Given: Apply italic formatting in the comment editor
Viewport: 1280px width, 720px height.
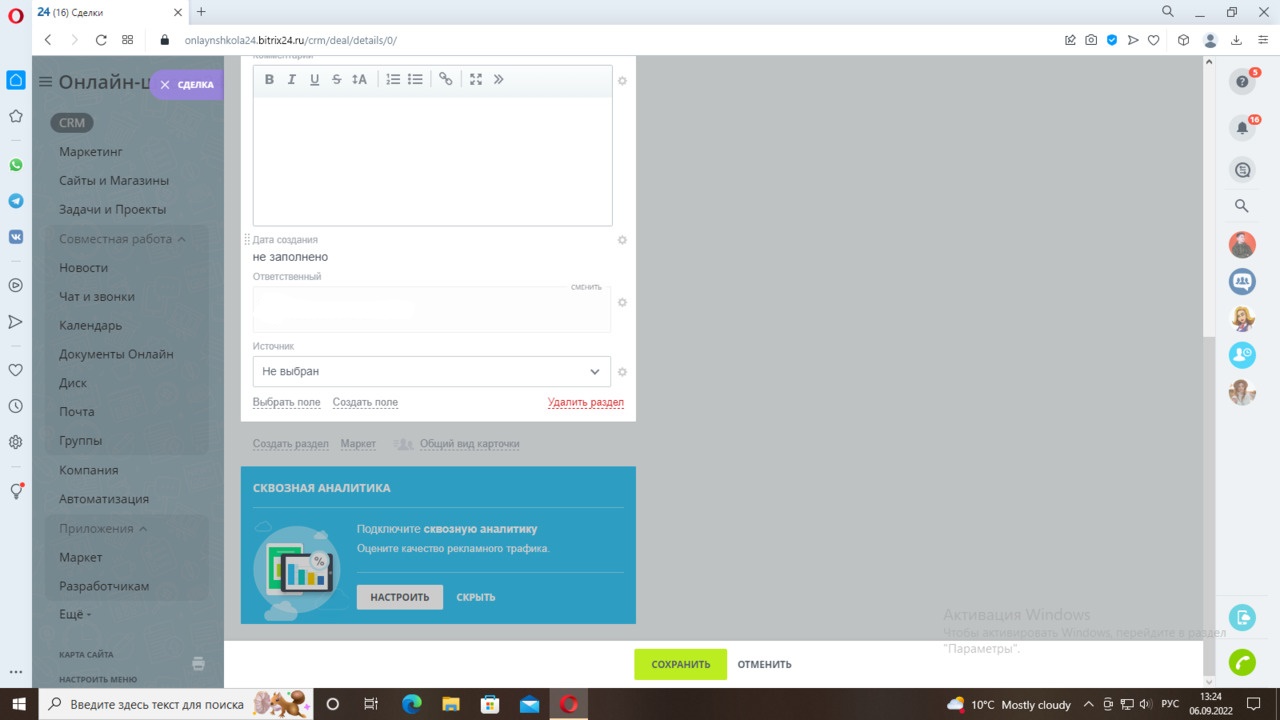Looking at the screenshot, I should click(292, 80).
